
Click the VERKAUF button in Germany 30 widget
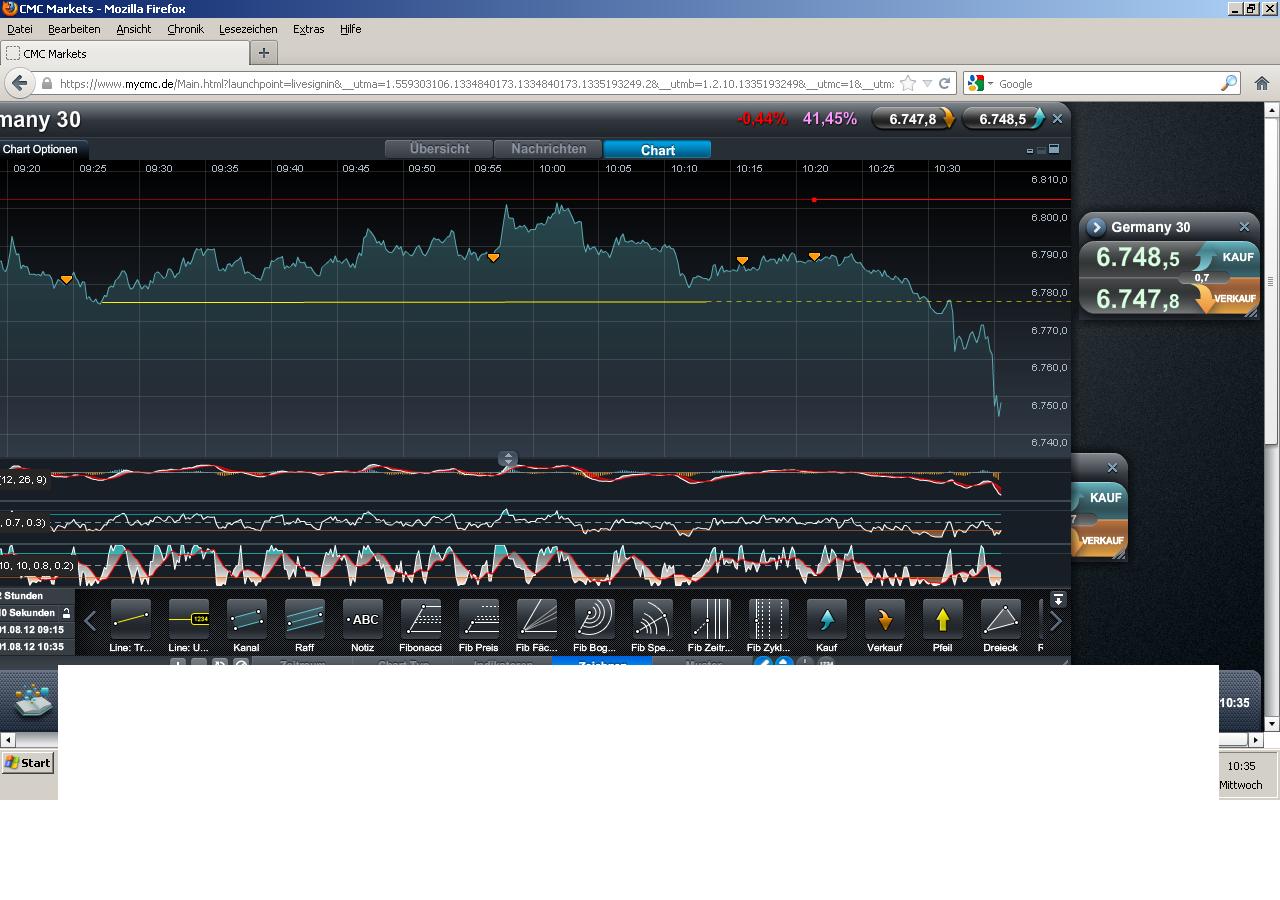1227,298
